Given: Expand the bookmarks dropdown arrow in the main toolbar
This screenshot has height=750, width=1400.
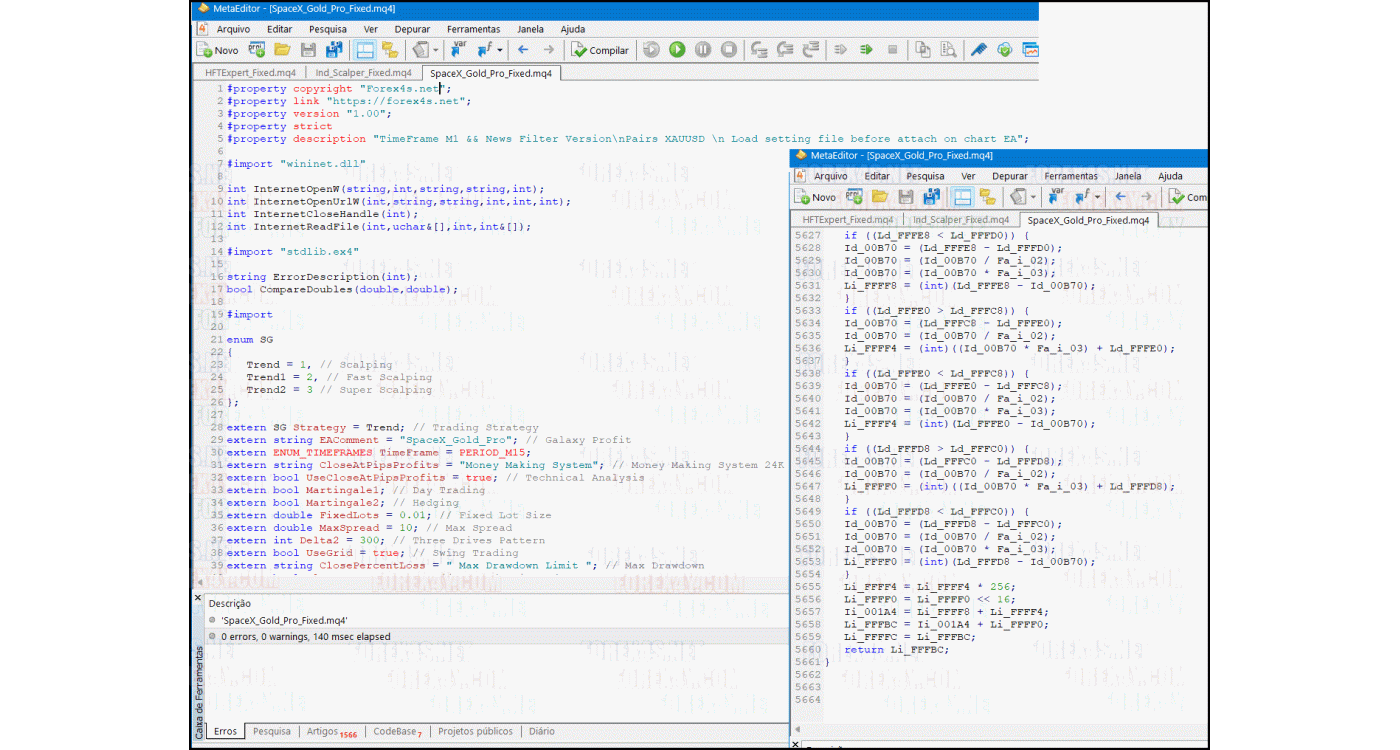Looking at the screenshot, I should [x=436, y=50].
